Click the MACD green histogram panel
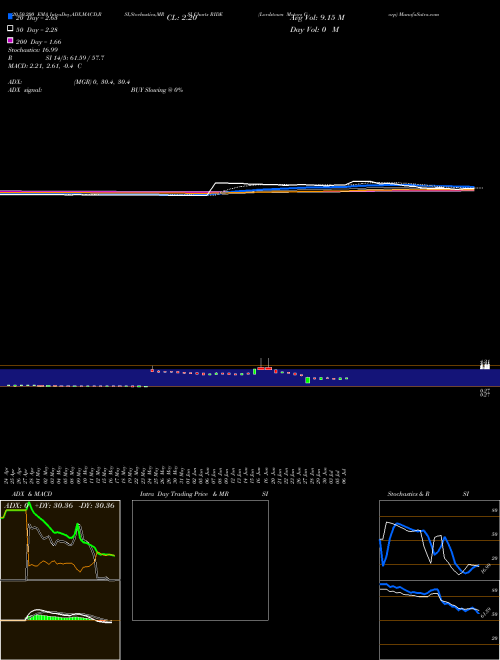The image size is (500, 660). (60, 620)
